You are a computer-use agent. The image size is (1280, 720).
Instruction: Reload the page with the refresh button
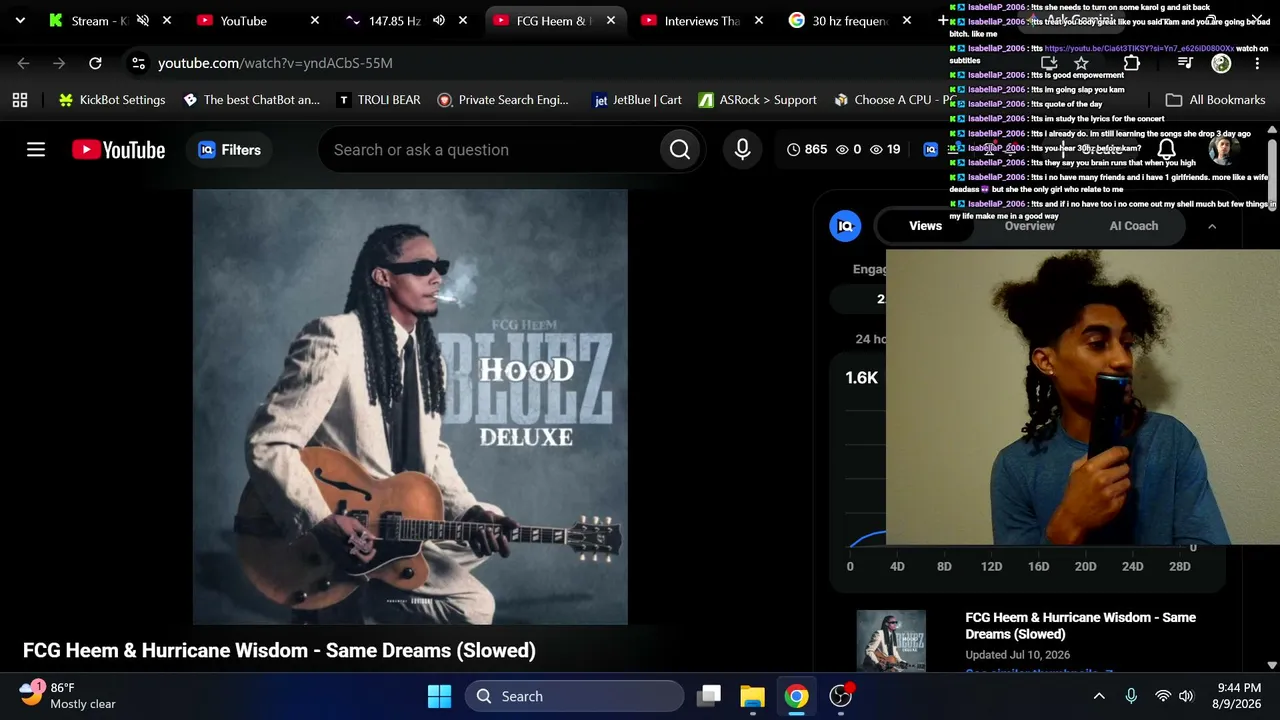(x=95, y=63)
